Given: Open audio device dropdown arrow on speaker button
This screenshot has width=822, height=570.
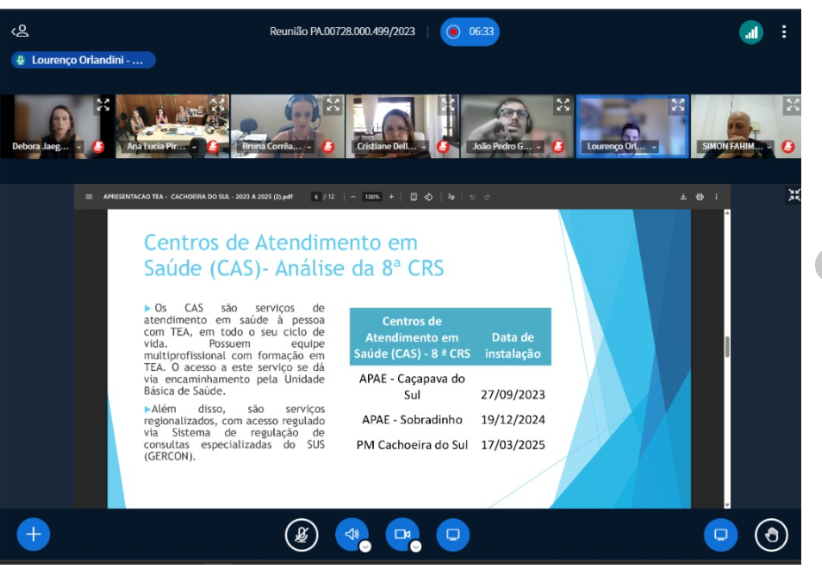Looking at the screenshot, I should pyautogui.click(x=365, y=547).
